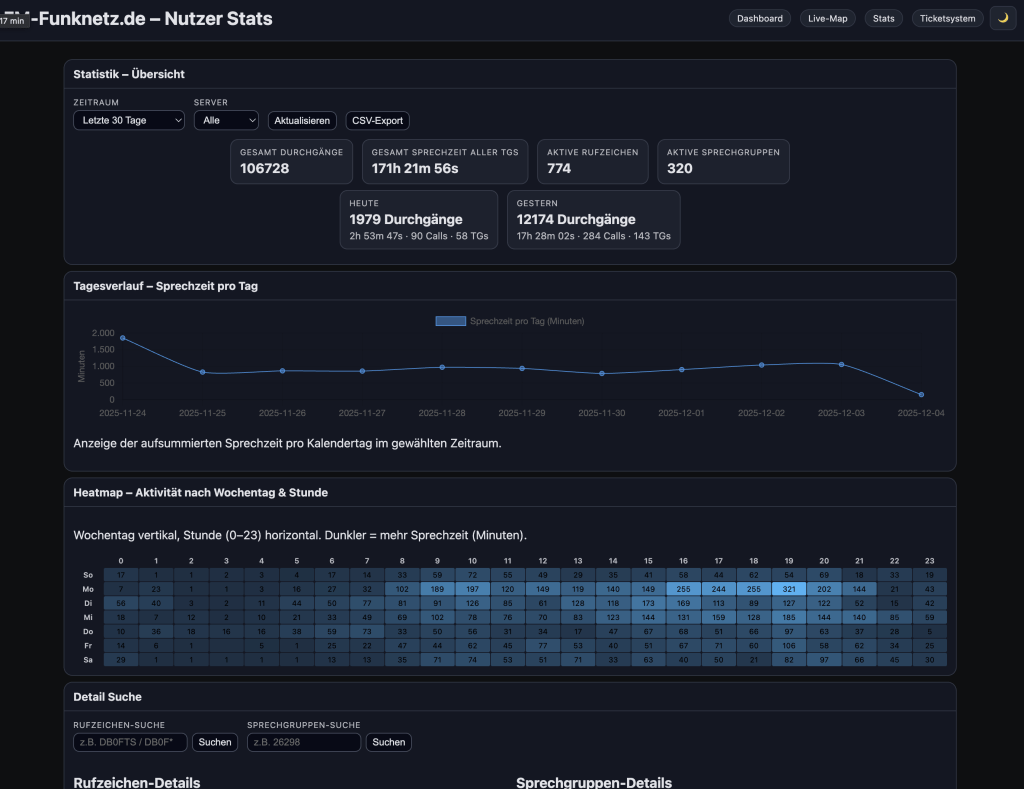Expand the Zeitraum dropdown showing Letzte 30 Tage
Viewport: 1024px width, 789px height.
129,120
